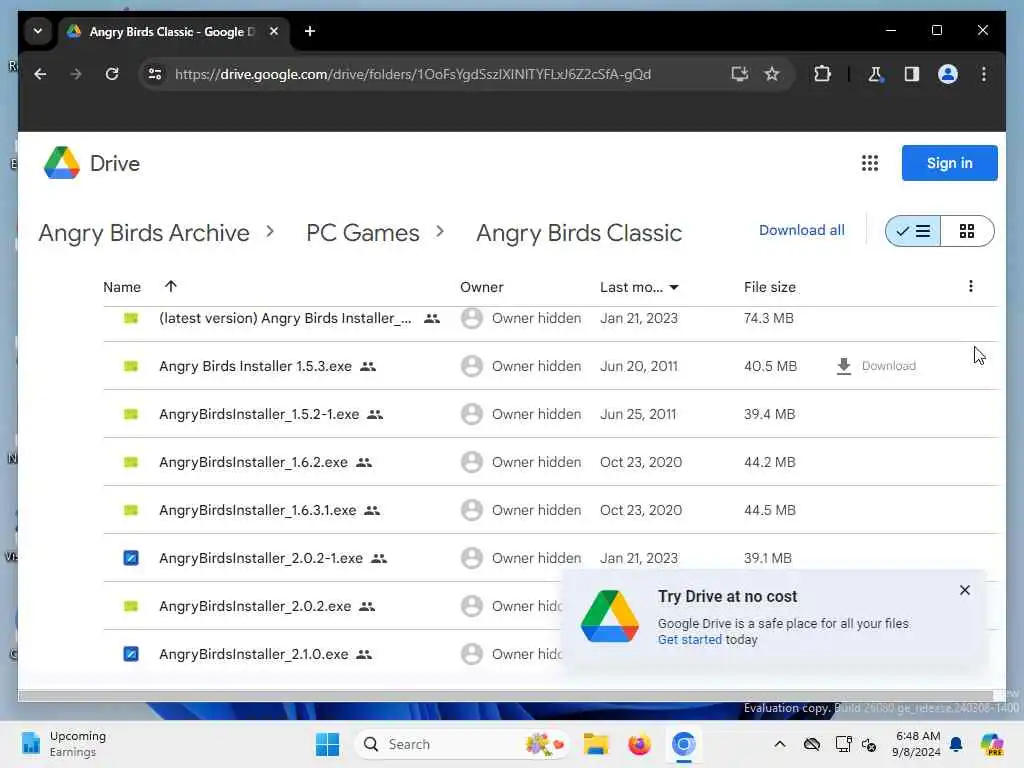Show hidden system tray icons chevron
1024x768 pixels.
(x=780, y=744)
